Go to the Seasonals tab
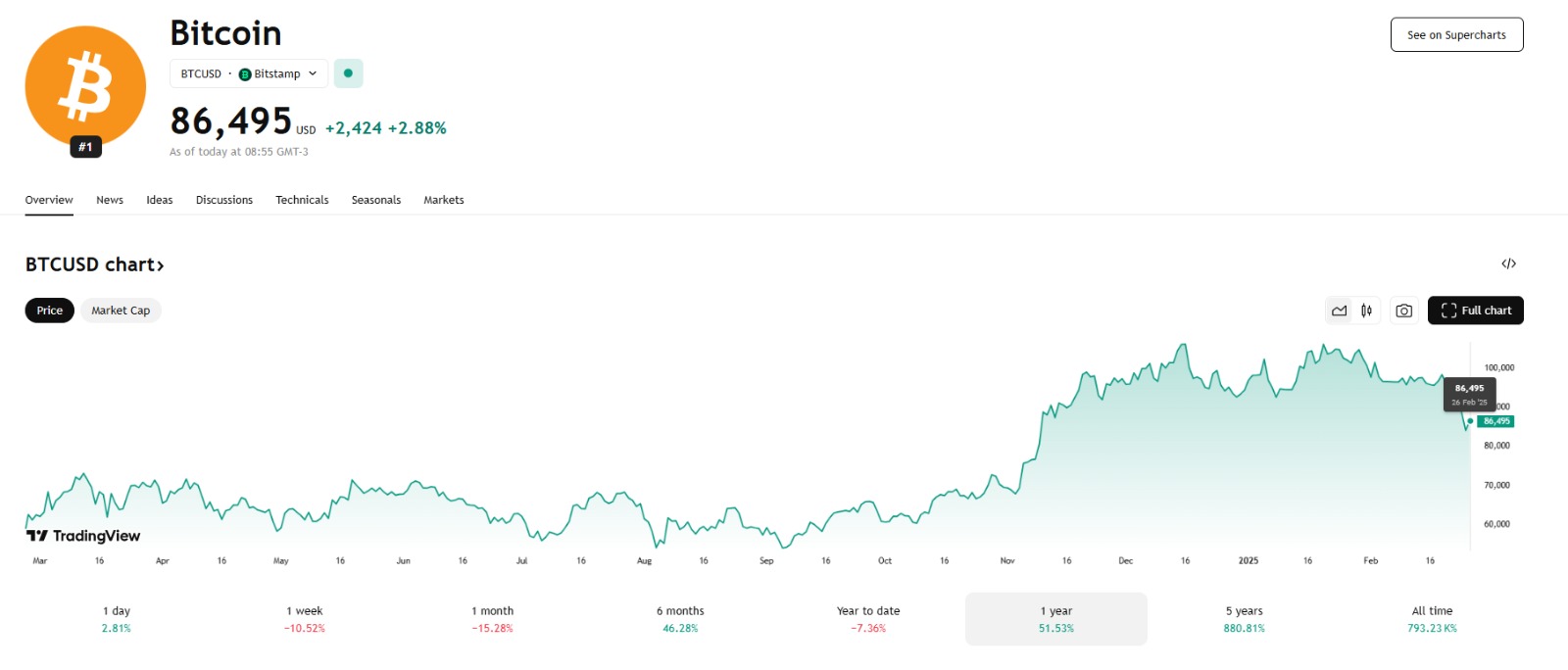 click(376, 200)
